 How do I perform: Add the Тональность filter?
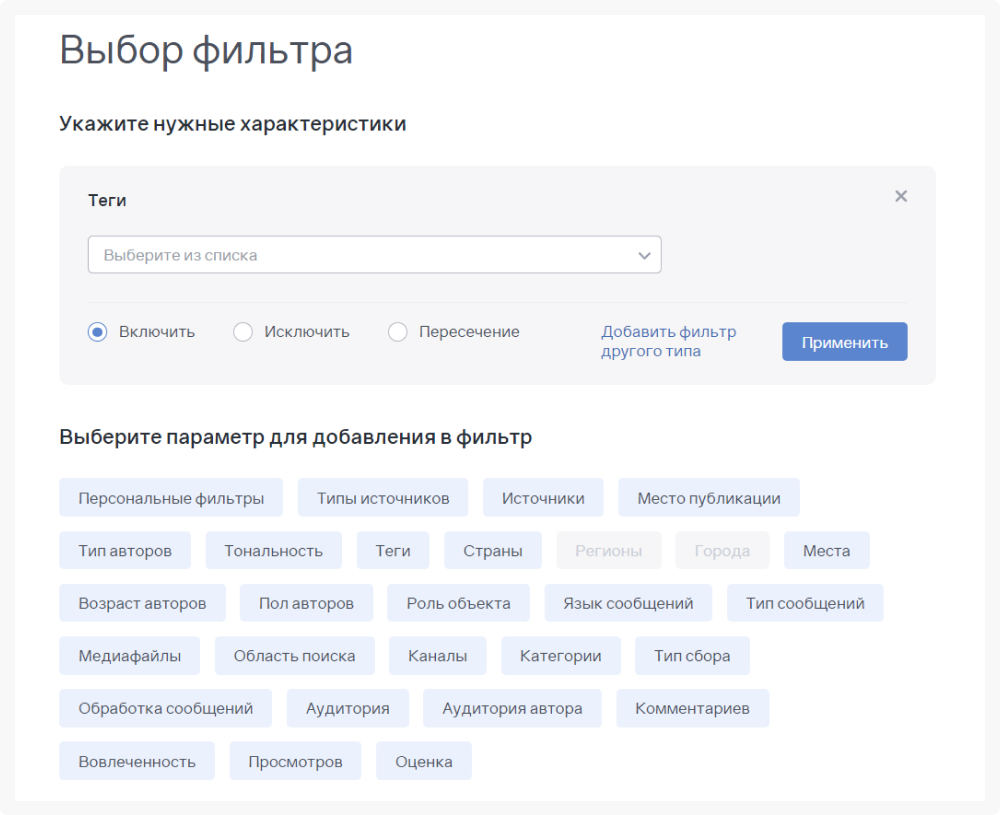[273, 550]
